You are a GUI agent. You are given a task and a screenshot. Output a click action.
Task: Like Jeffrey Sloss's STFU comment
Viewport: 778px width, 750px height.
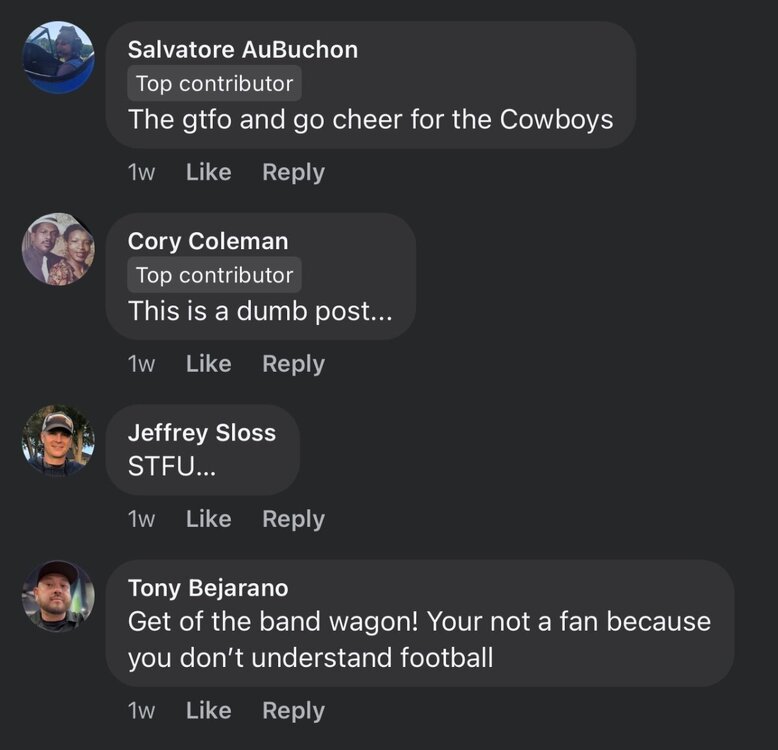click(x=208, y=519)
